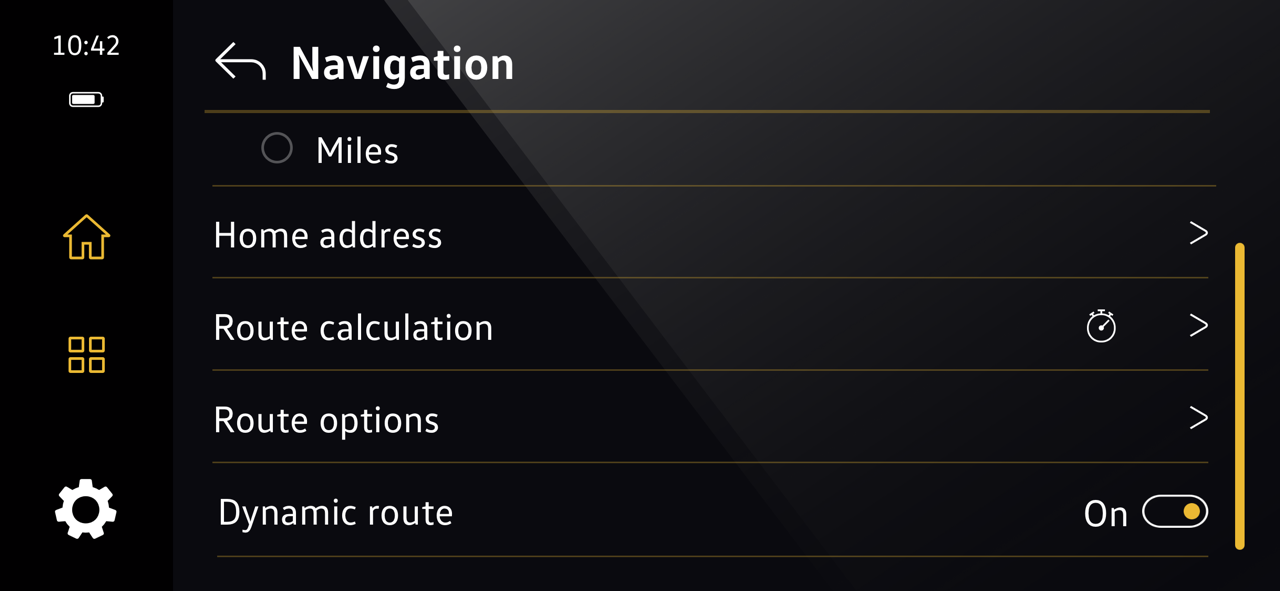Expand Route calculation with its chevron
Image resolution: width=1280 pixels, height=591 pixels.
tap(1198, 325)
